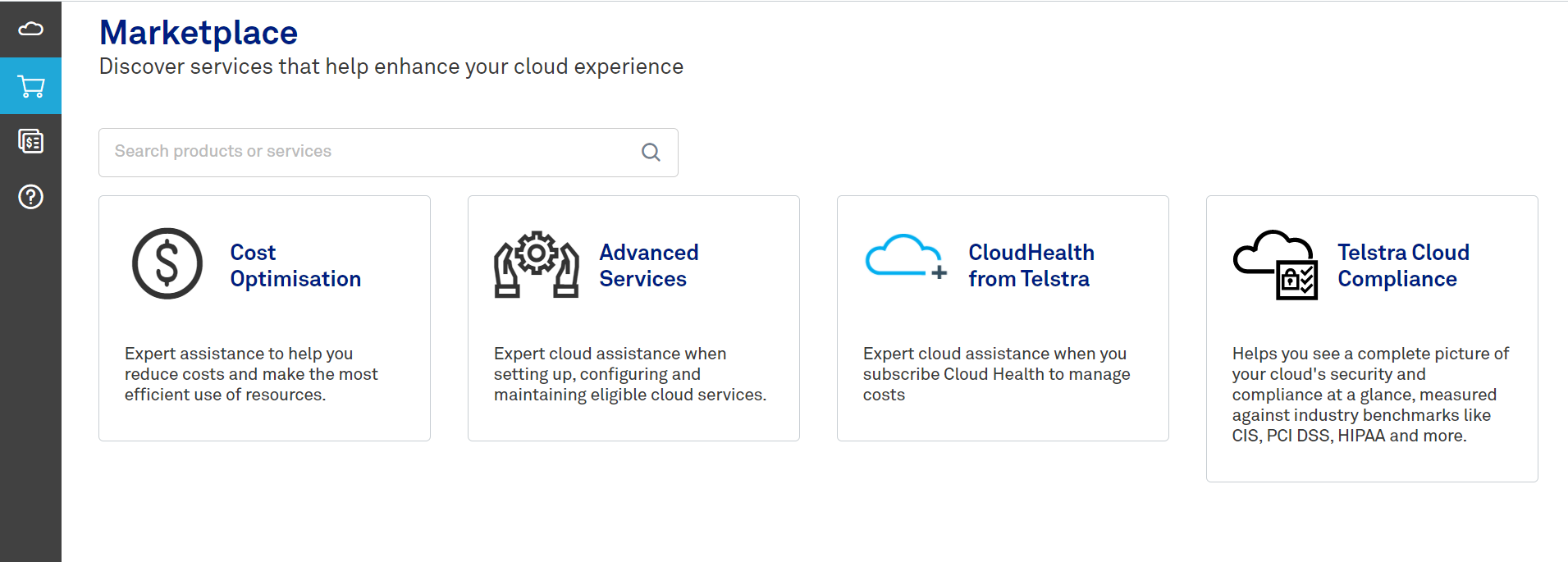Select the Cost Optimisation card description

click(x=251, y=374)
